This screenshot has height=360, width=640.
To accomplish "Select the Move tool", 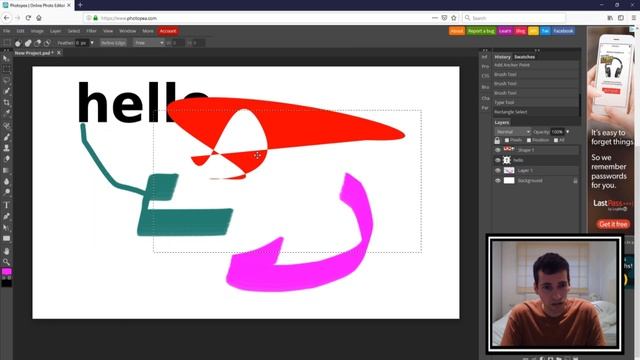I will click(x=6, y=59).
